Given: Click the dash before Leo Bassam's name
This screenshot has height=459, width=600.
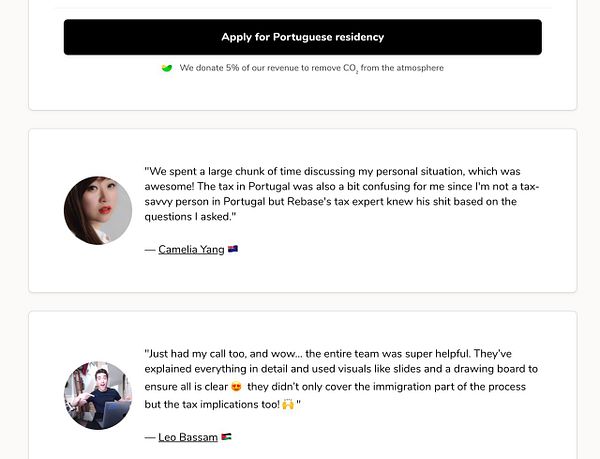Looking at the screenshot, I should coord(150,437).
